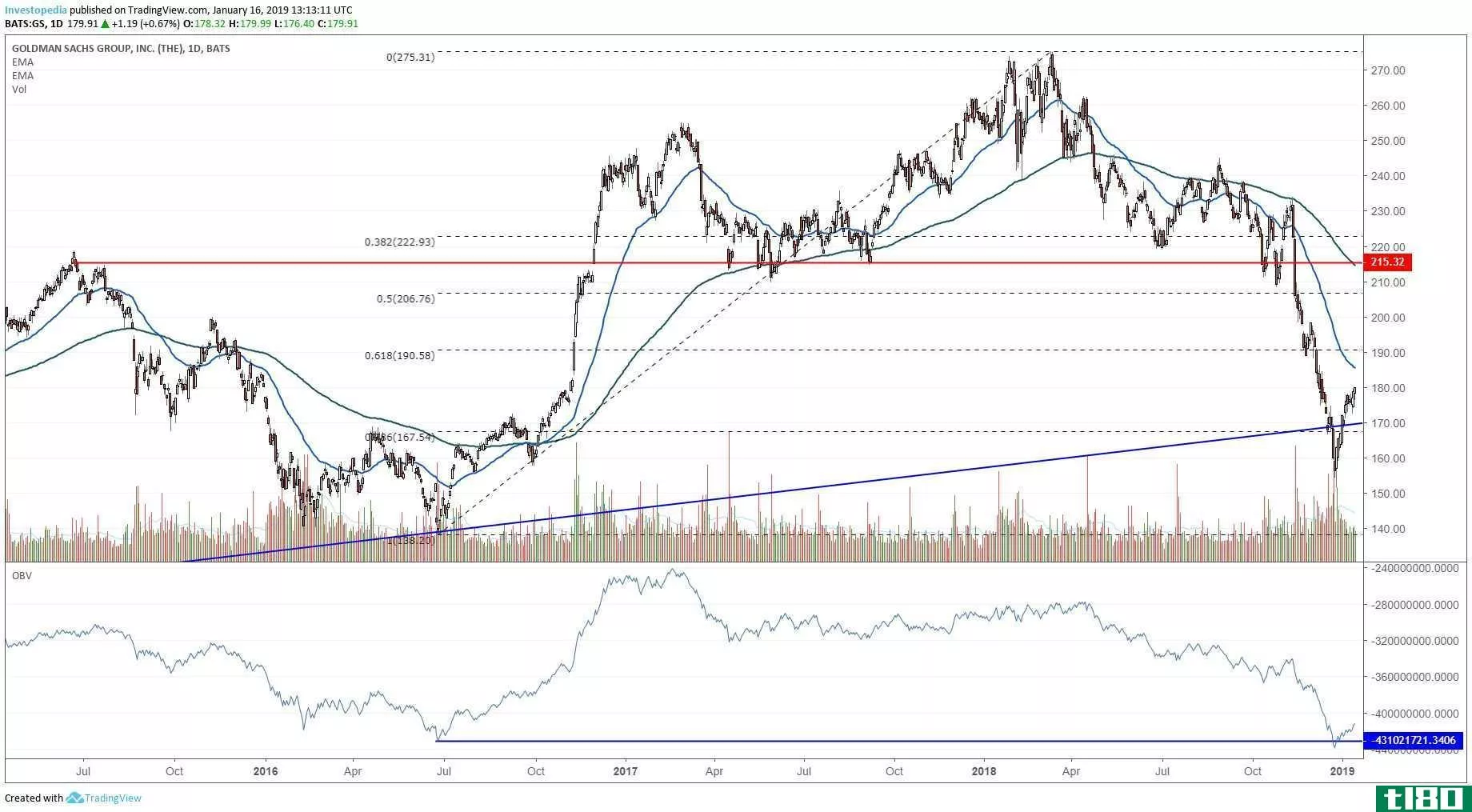Click the Vol indicator label
Image resolution: width=1472 pixels, height=812 pixels.
(19, 89)
